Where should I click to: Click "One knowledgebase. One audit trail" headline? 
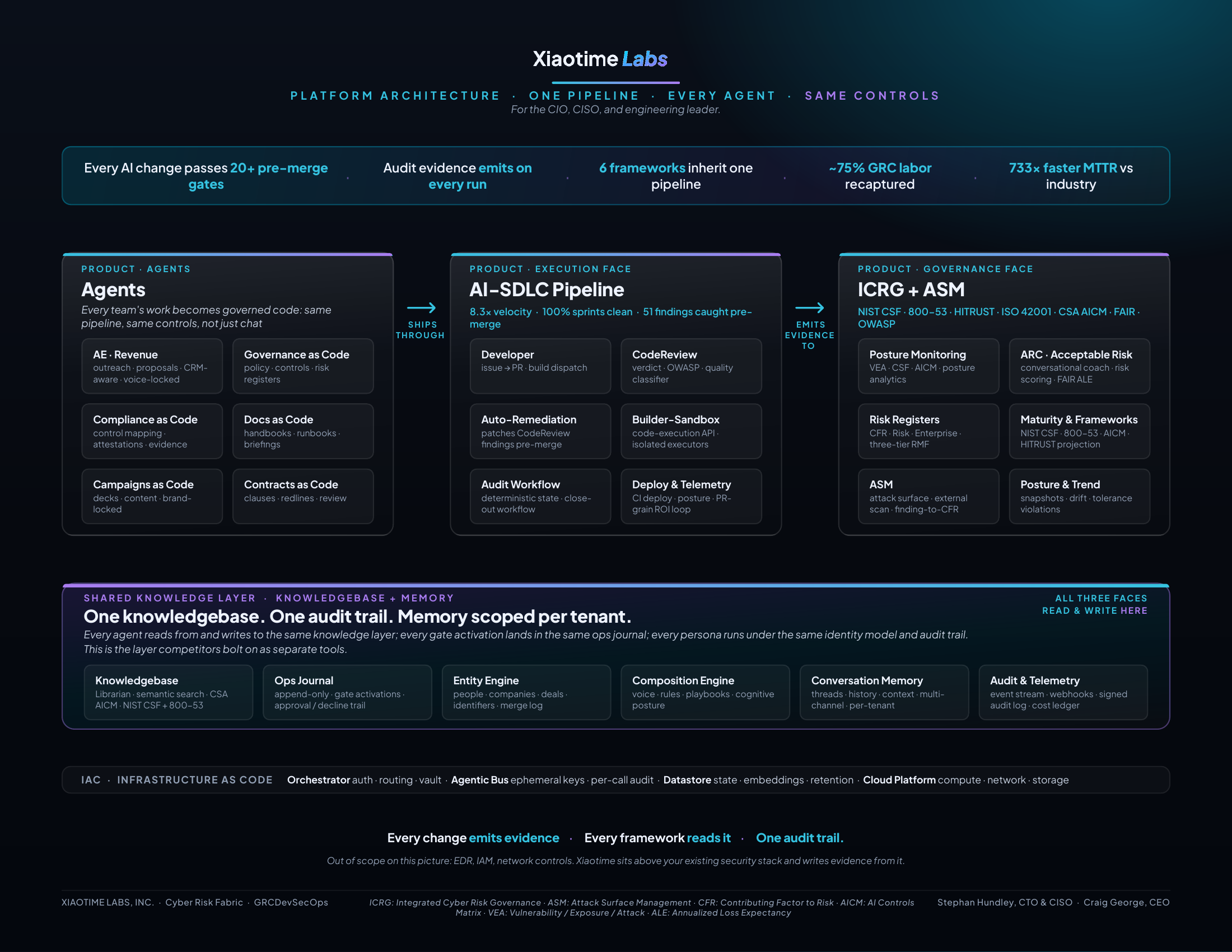[357, 617]
